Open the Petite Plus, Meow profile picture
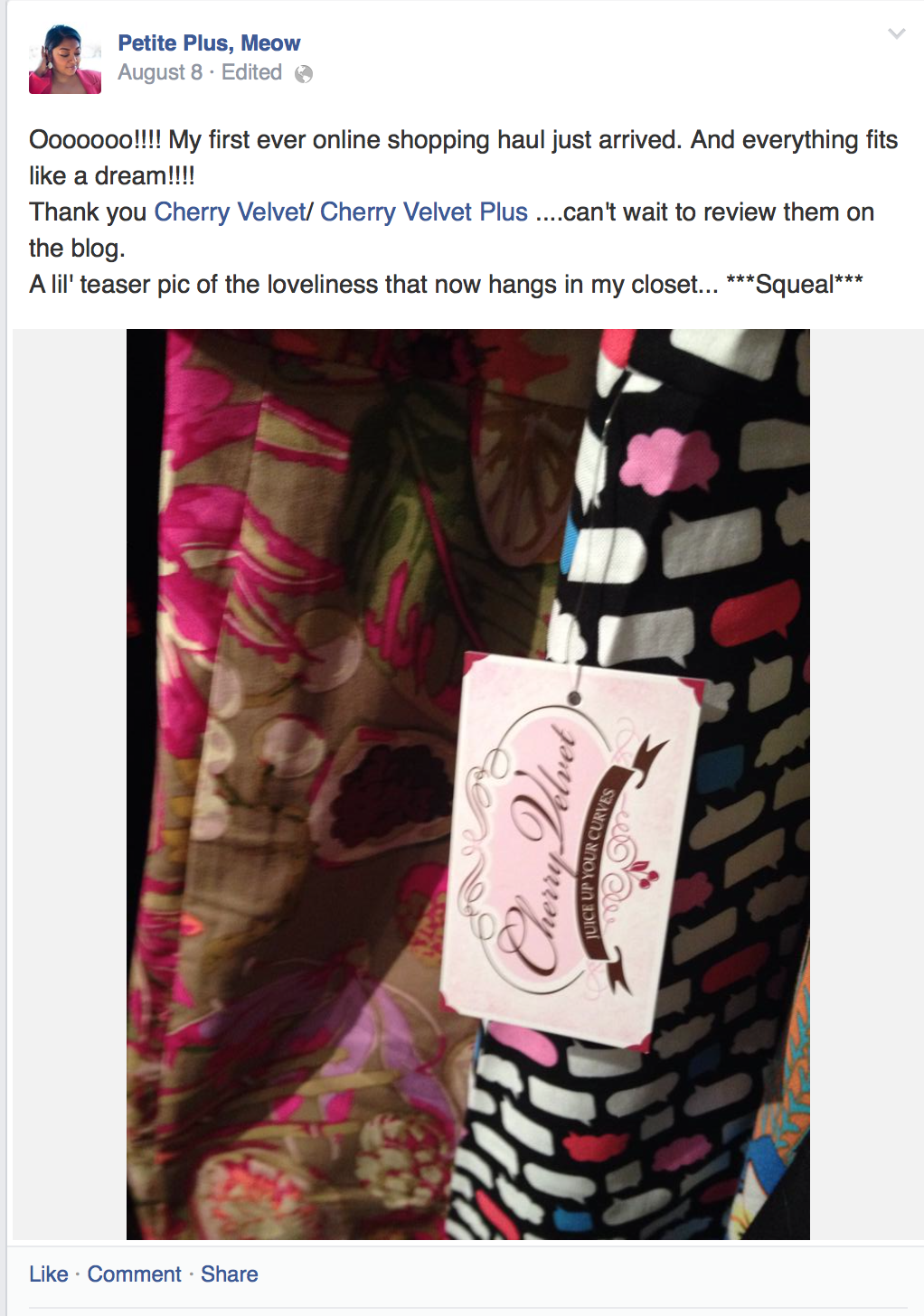This screenshot has width=924, height=1316. [x=65, y=59]
